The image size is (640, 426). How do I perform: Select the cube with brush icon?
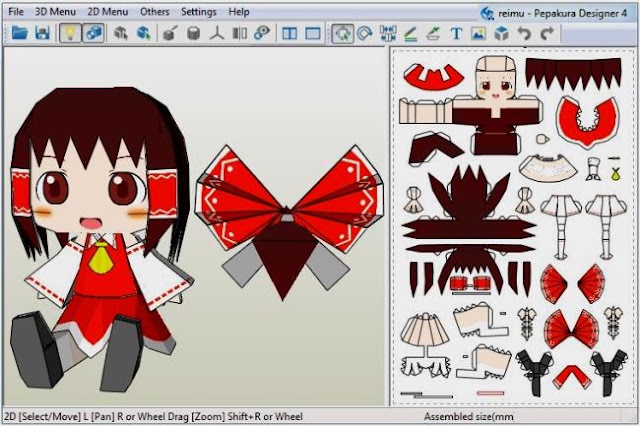coord(170,33)
